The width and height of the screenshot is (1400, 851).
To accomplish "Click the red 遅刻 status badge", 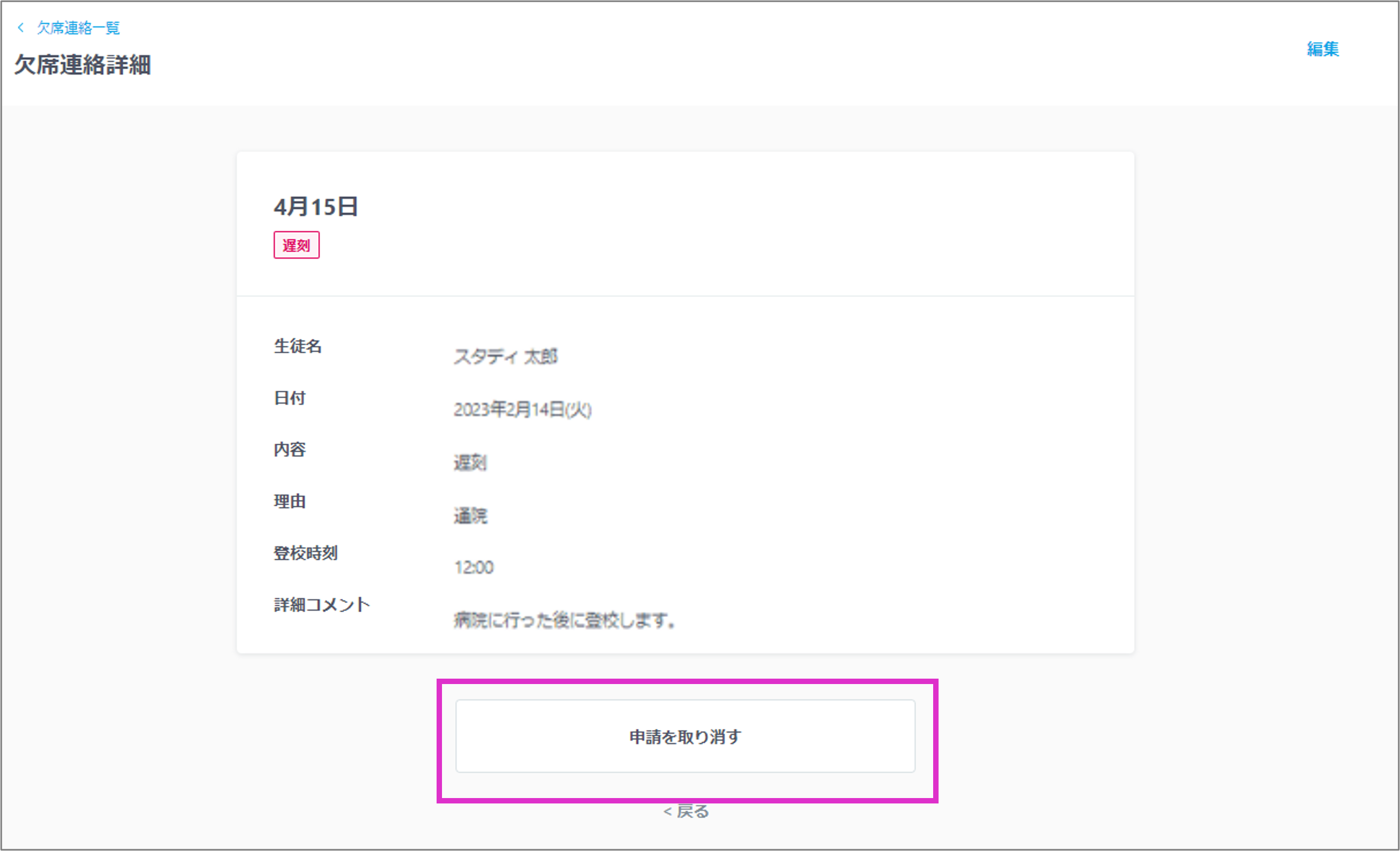I will (x=296, y=245).
